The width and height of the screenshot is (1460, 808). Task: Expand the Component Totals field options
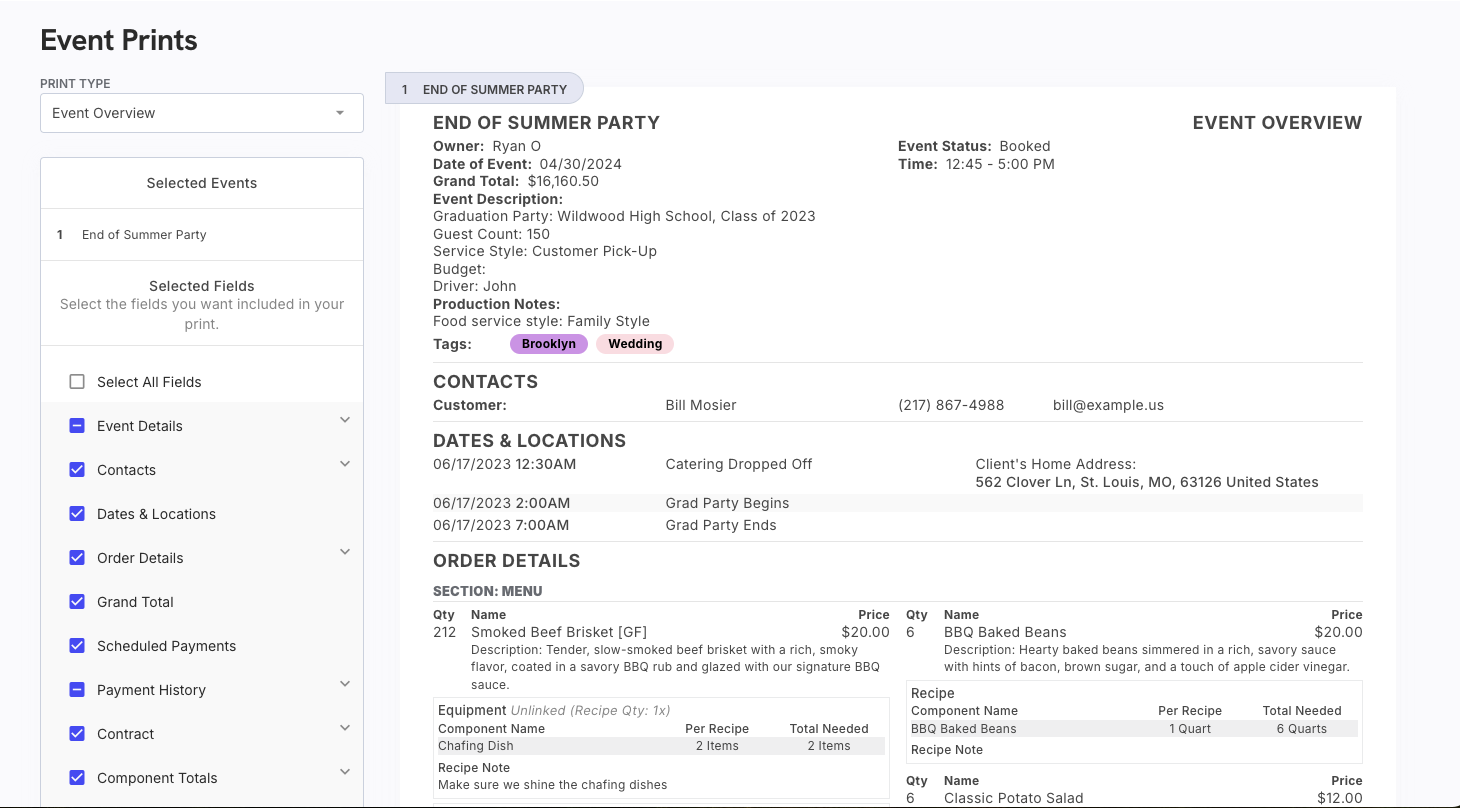click(345, 772)
